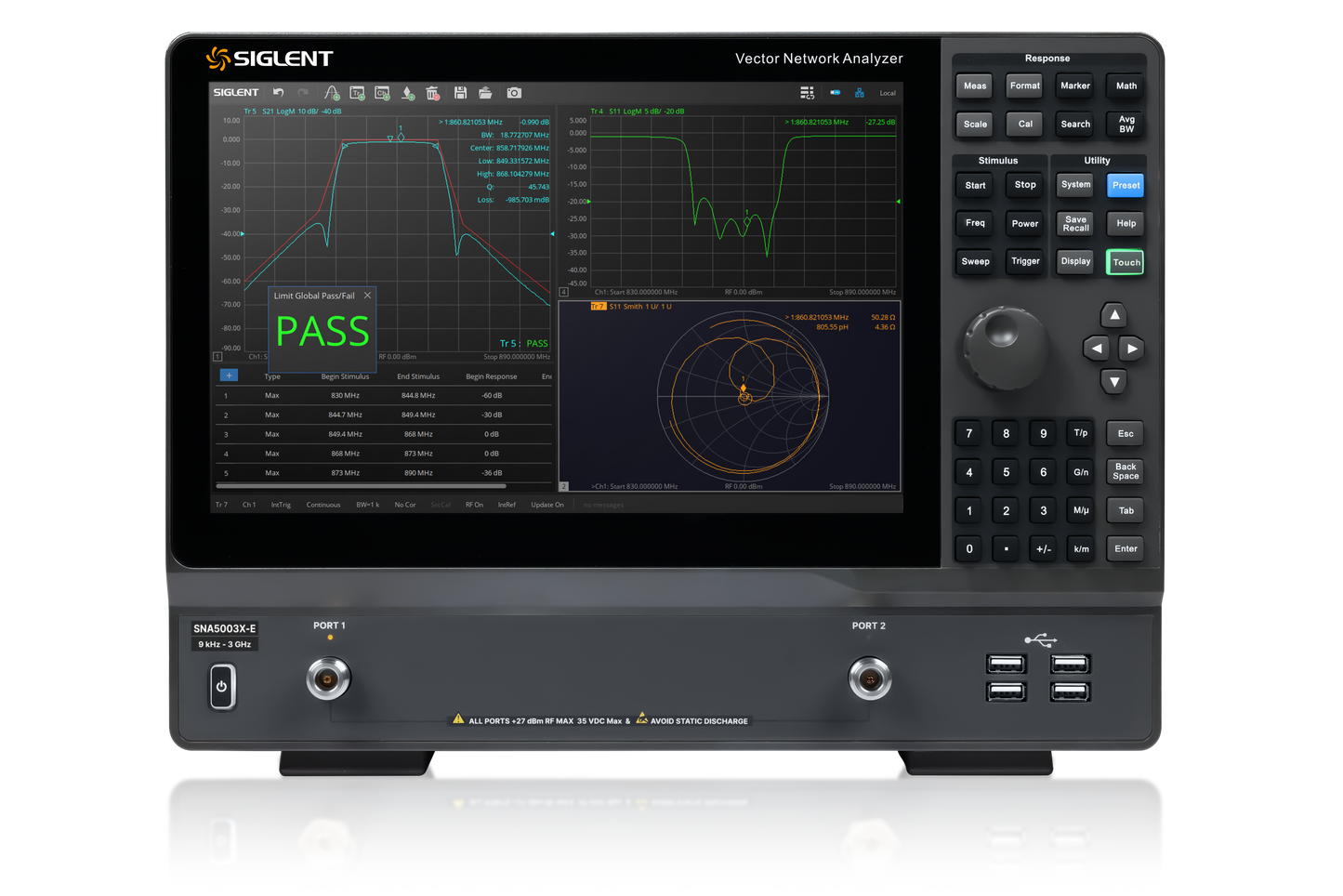This screenshot has height=896, width=1343.
Task: Click the add marker icon in toolbar
Action: (x=408, y=93)
